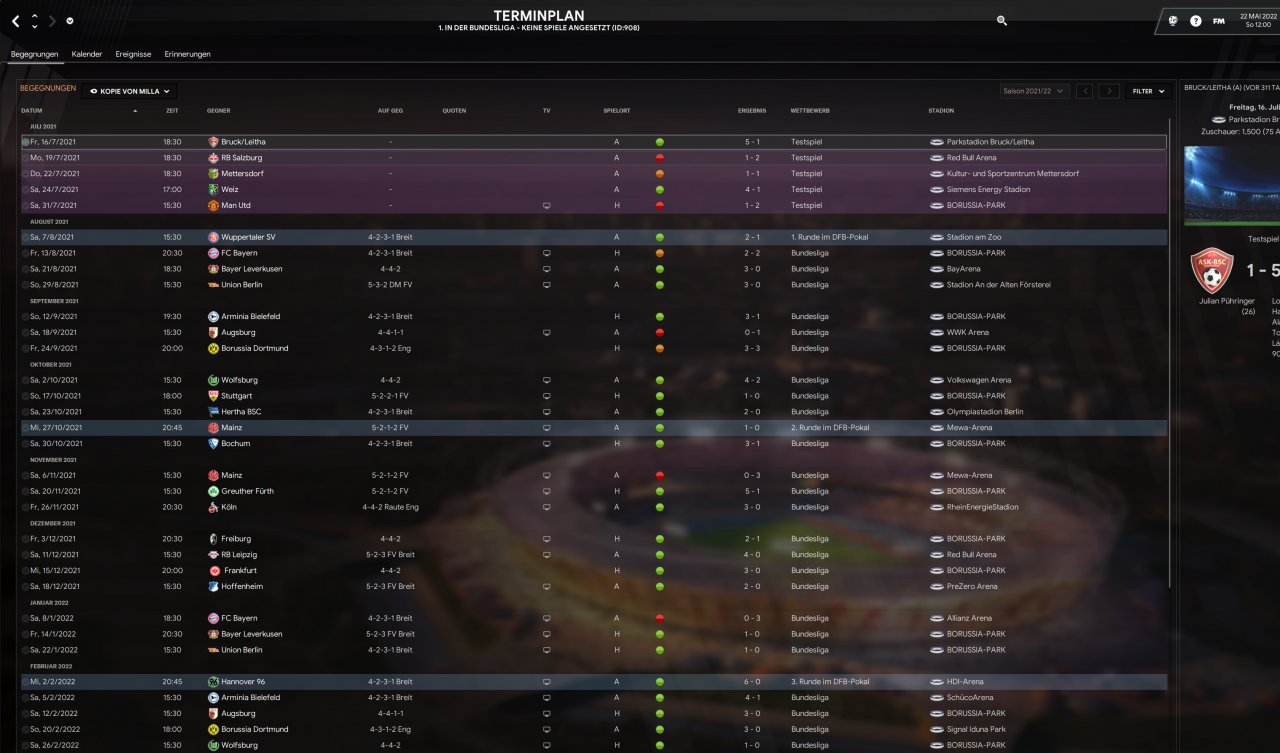Click the Hannover 96 club crest
This screenshot has width=1280, height=753.
[213, 682]
